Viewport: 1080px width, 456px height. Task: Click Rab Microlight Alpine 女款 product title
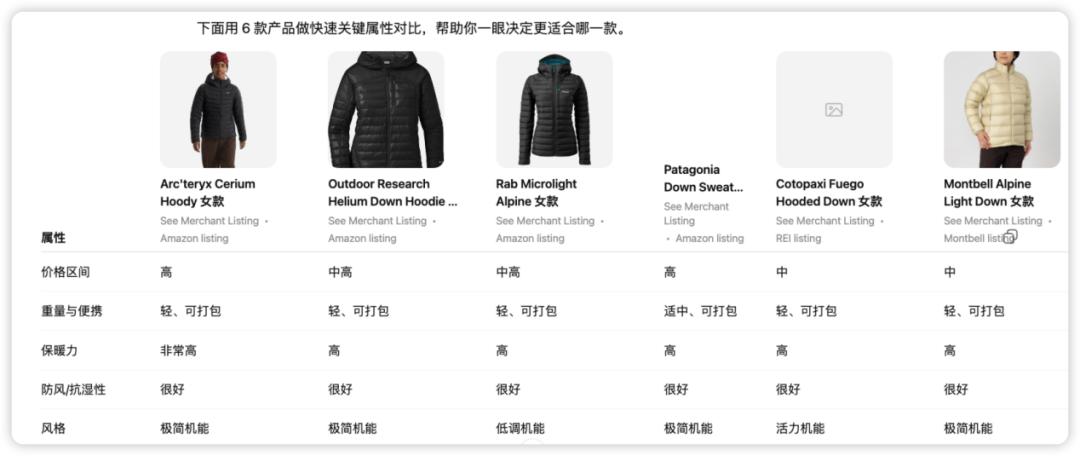pos(536,193)
